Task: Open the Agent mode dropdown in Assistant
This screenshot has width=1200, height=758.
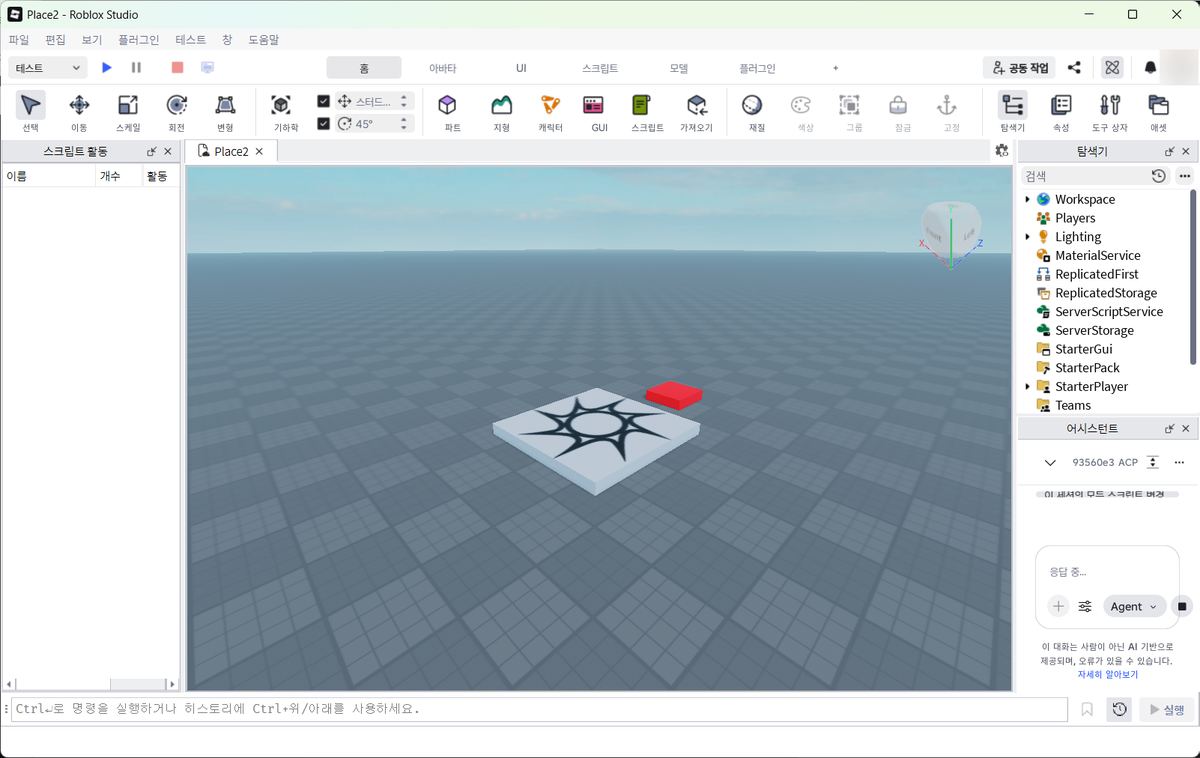Action: point(1135,606)
